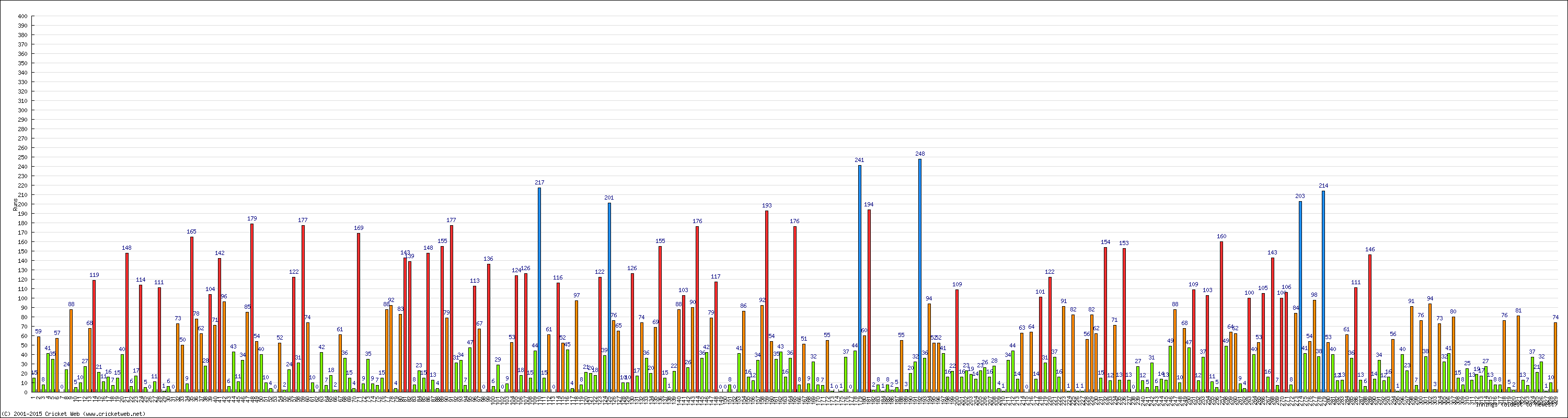Click the 360 tick on the y-axis

coord(22,54)
